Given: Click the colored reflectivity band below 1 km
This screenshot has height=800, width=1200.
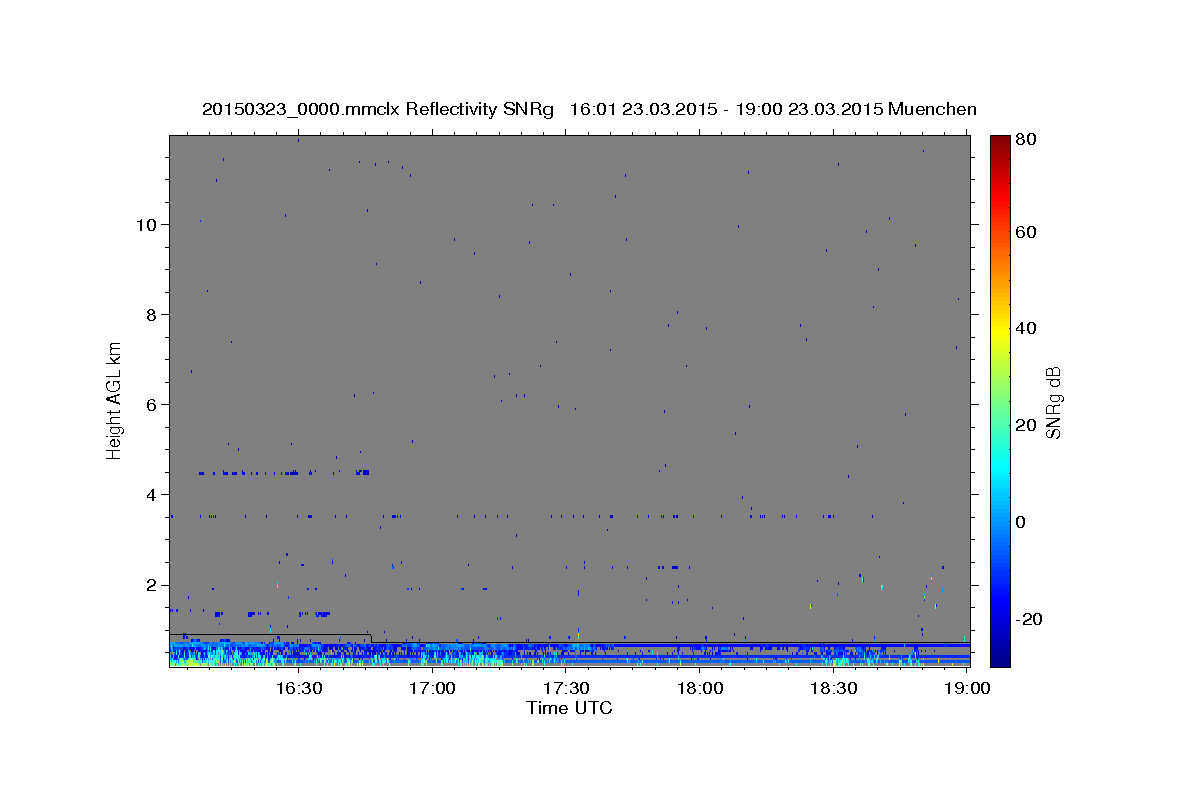Looking at the screenshot, I should pyautogui.click(x=569, y=654).
